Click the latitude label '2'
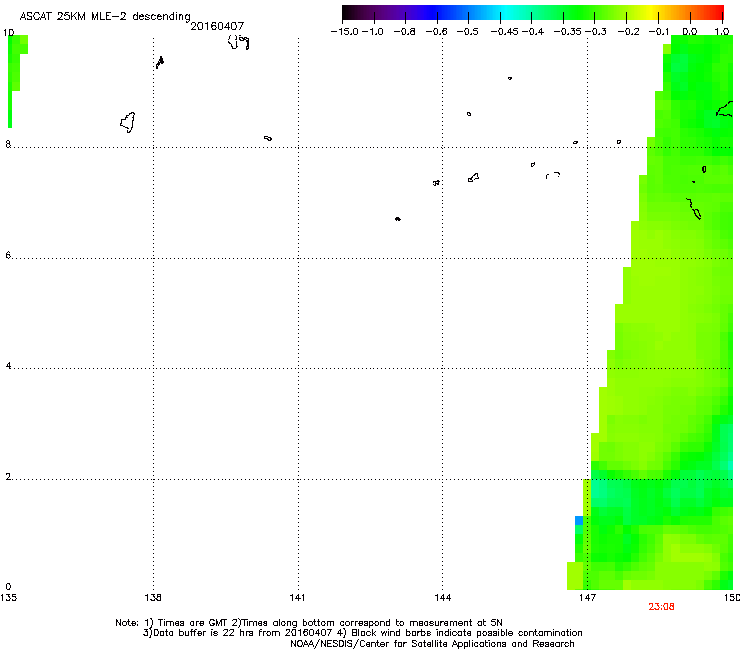 click(x=8, y=476)
